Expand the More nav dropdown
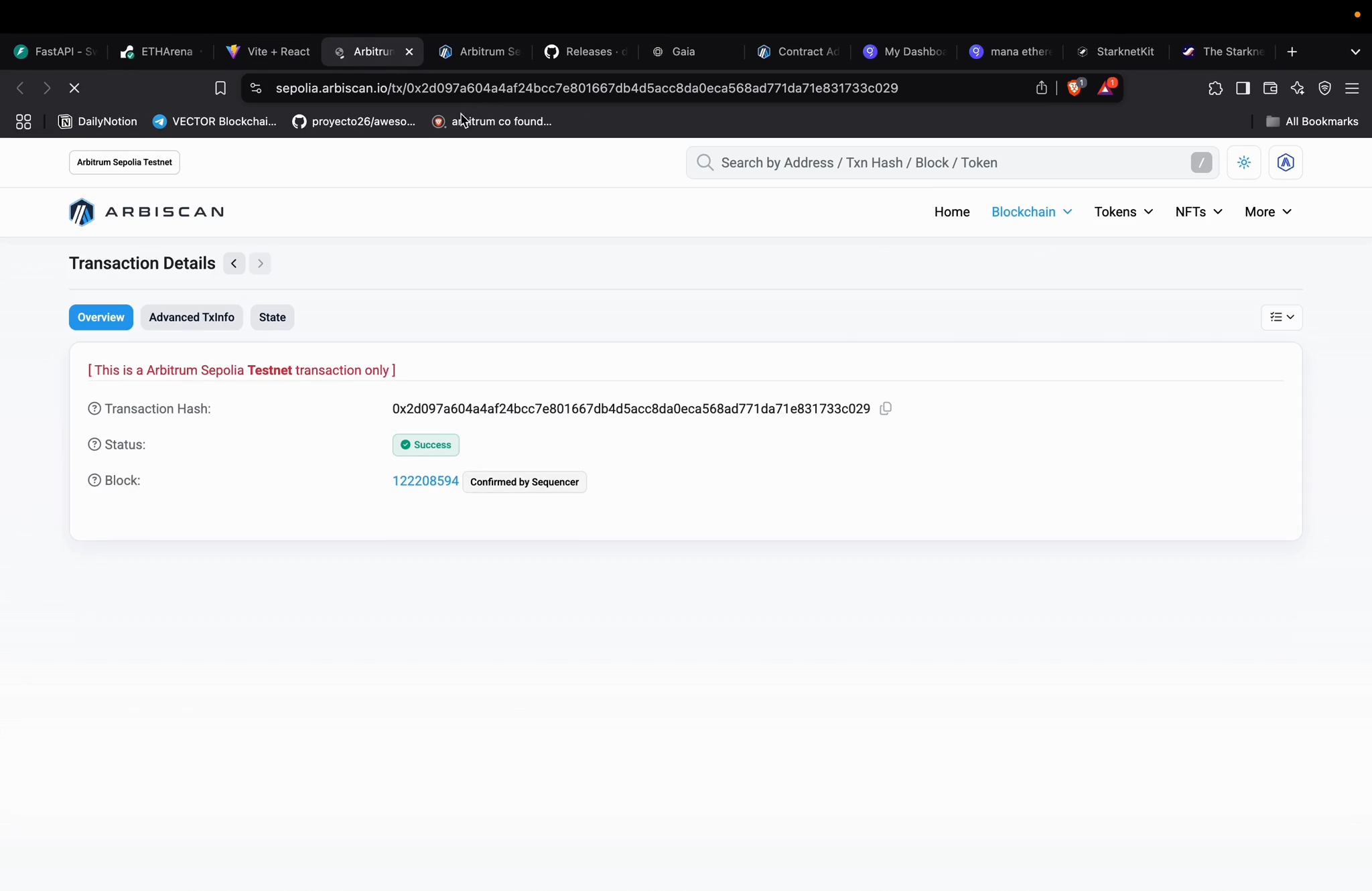 [1268, 212]
